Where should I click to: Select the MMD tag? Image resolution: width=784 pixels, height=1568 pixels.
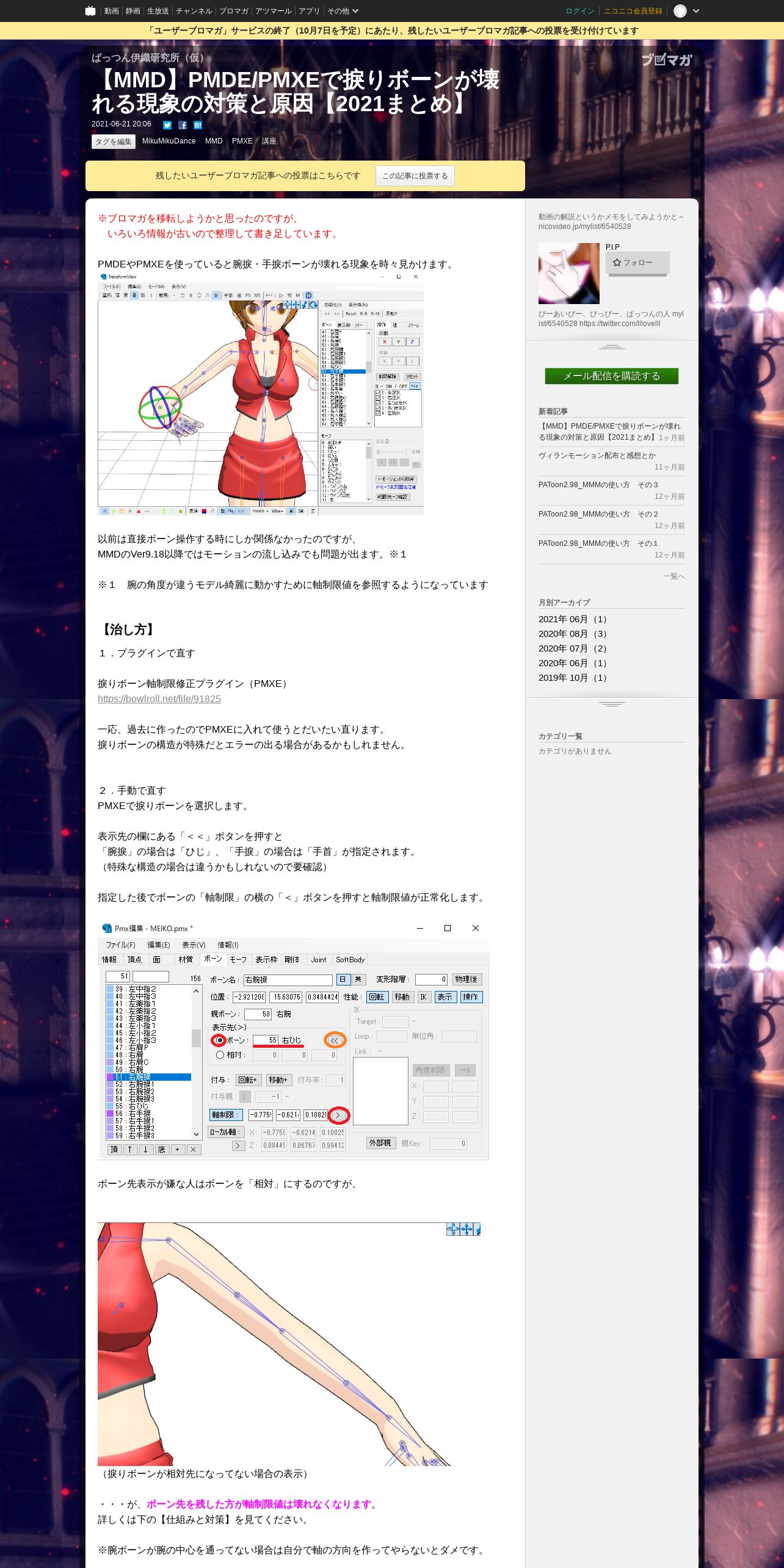pyautogui.click(x=214, y=141)
